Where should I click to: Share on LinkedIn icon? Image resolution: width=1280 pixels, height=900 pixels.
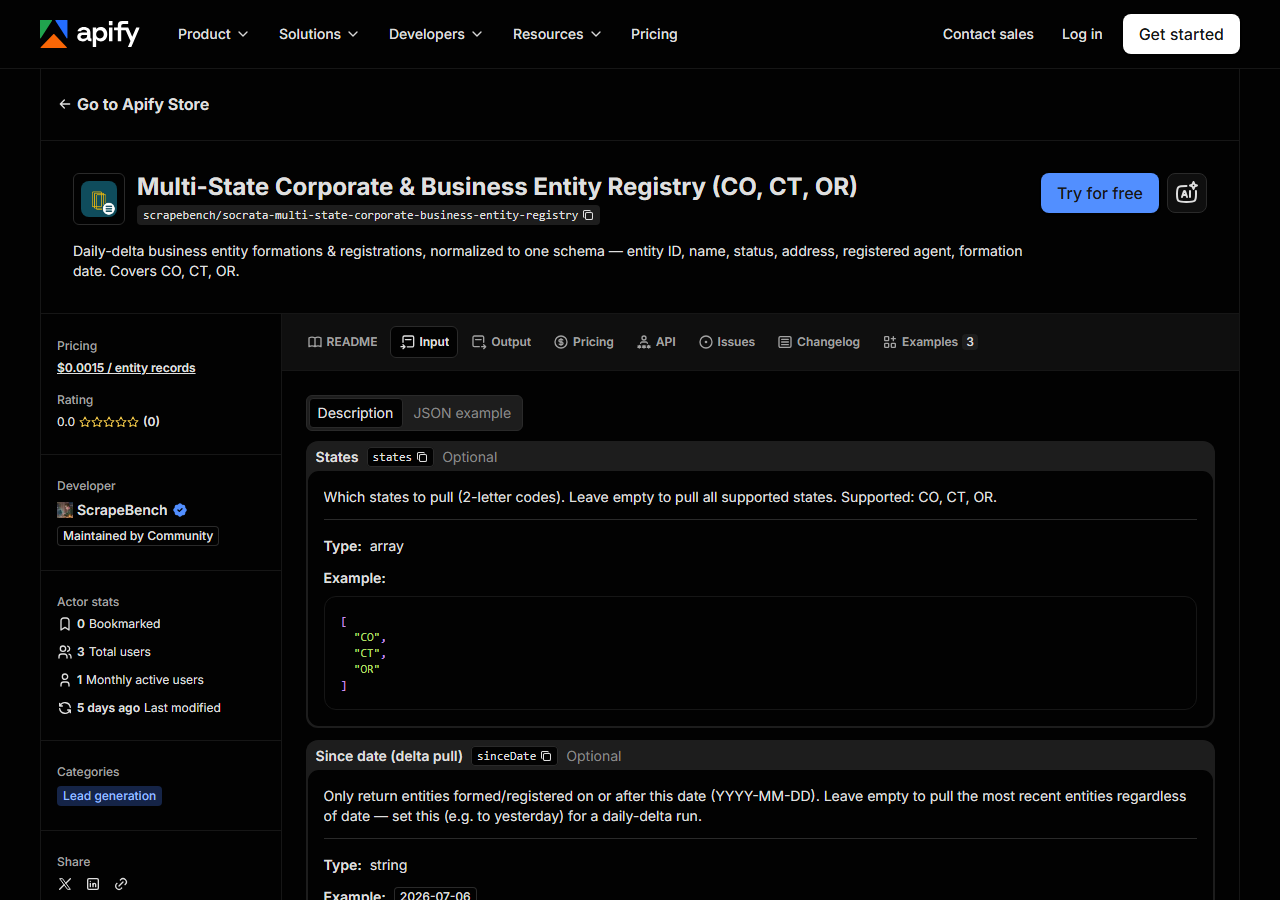[x=93, y=884]
